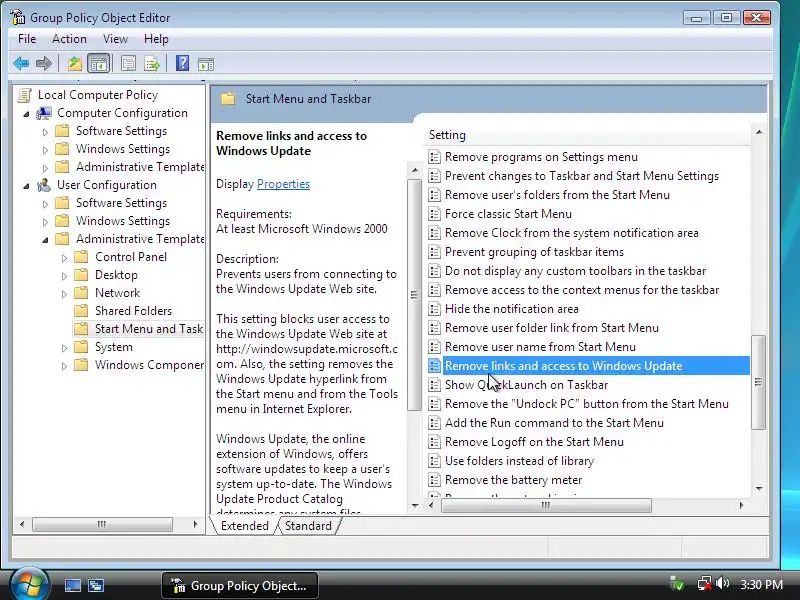Click the Setting column header
Image resolution: width=800 pixels, height=600 pixels.
(x=587, y=135)
